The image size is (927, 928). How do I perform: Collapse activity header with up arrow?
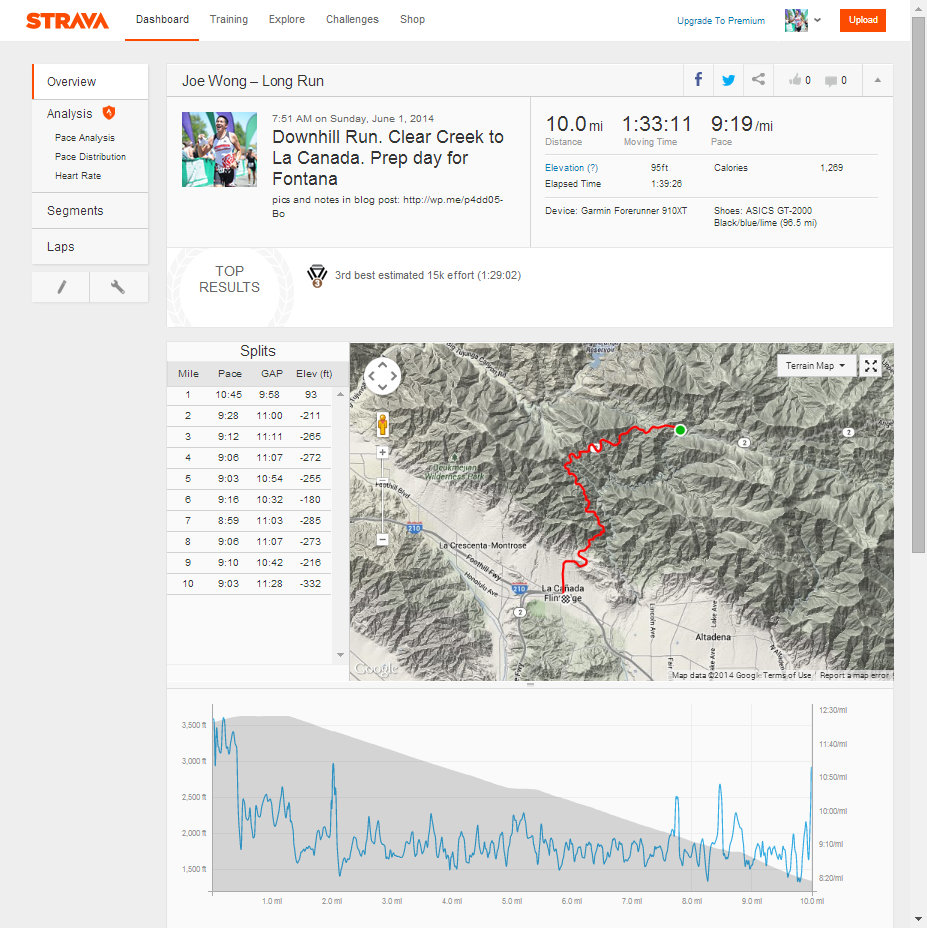point(877,81)
